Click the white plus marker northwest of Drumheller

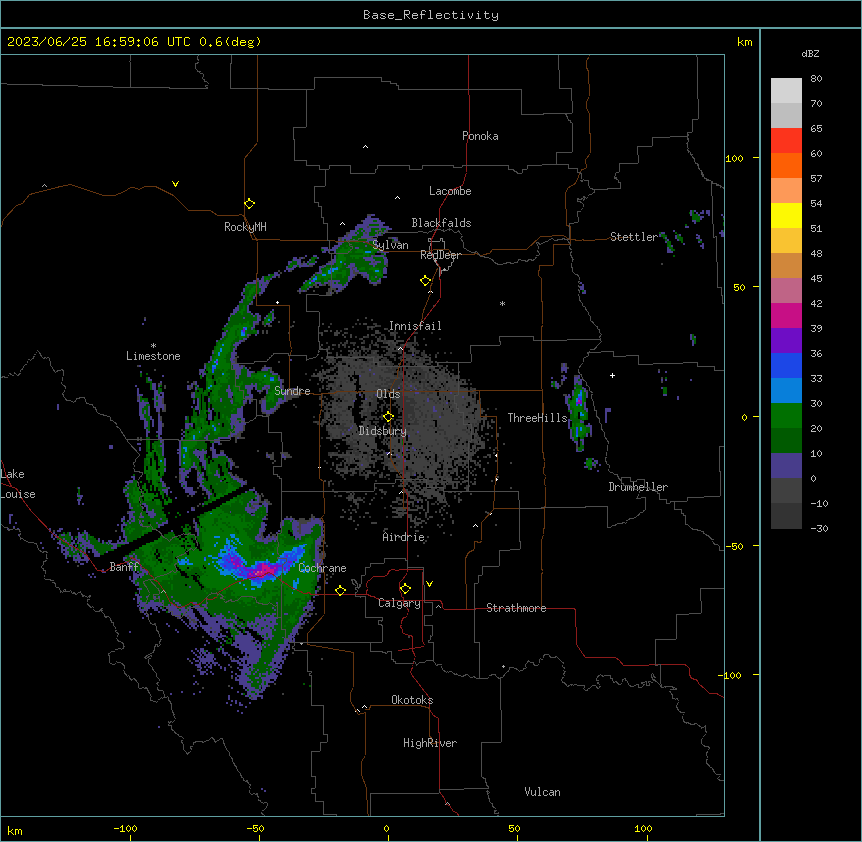tap(612, 375)
